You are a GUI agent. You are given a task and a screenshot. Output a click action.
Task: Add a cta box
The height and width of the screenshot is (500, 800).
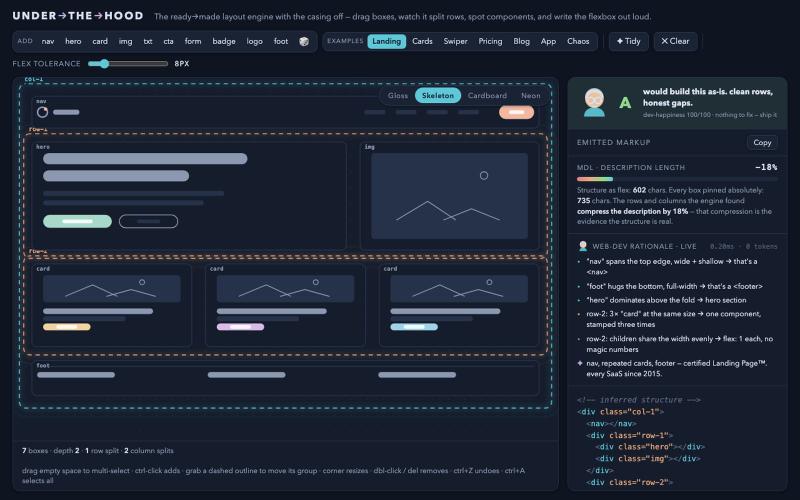click(168, 41)
